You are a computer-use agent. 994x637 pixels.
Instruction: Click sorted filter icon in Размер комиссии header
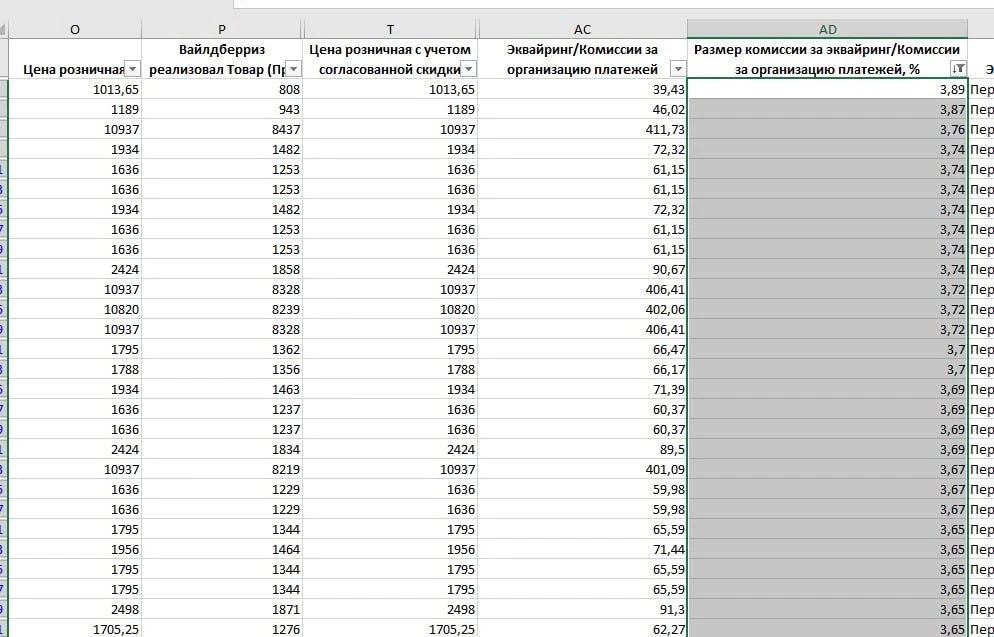958,68
